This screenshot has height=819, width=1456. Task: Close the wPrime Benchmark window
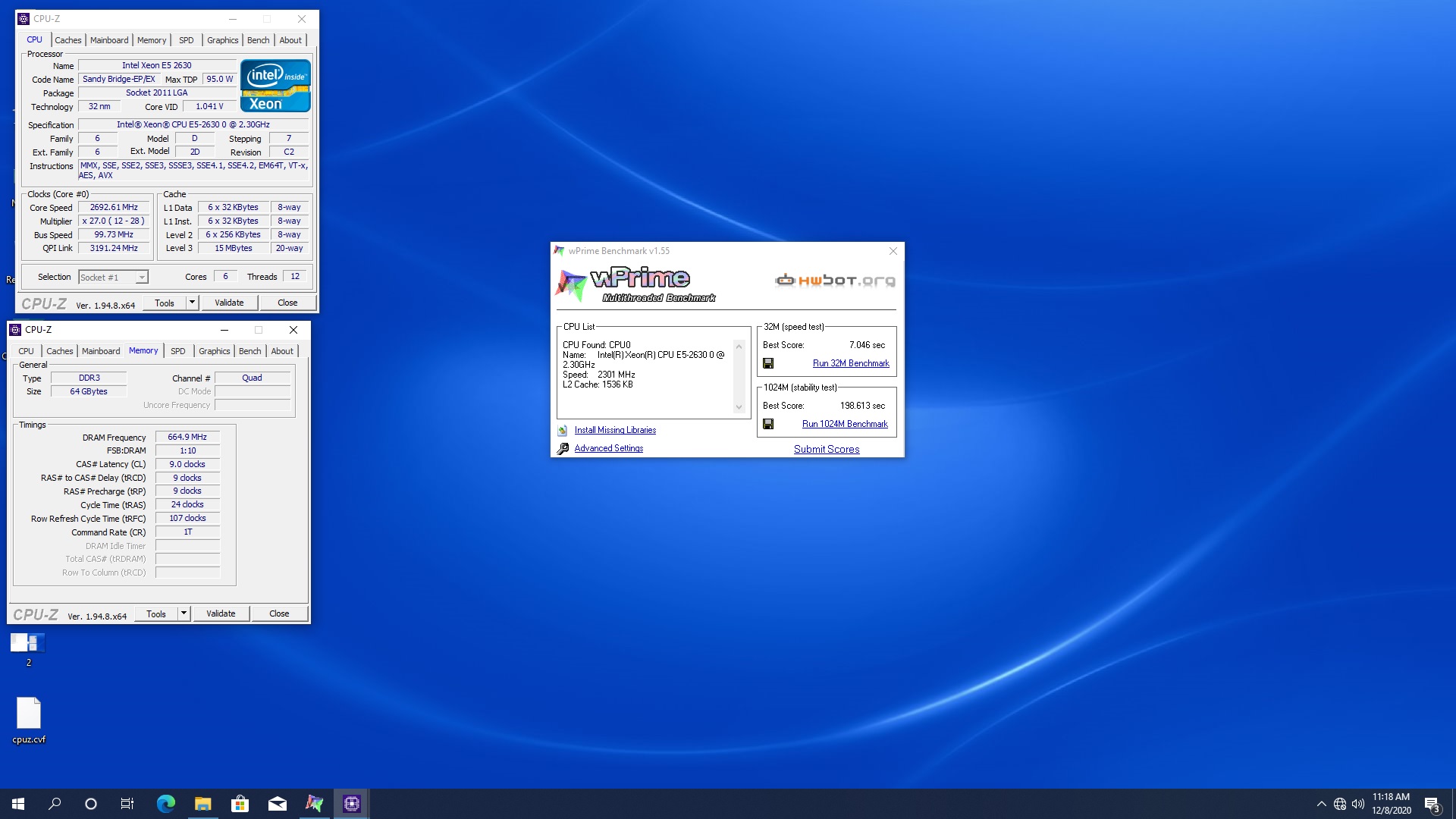[893, 251]
